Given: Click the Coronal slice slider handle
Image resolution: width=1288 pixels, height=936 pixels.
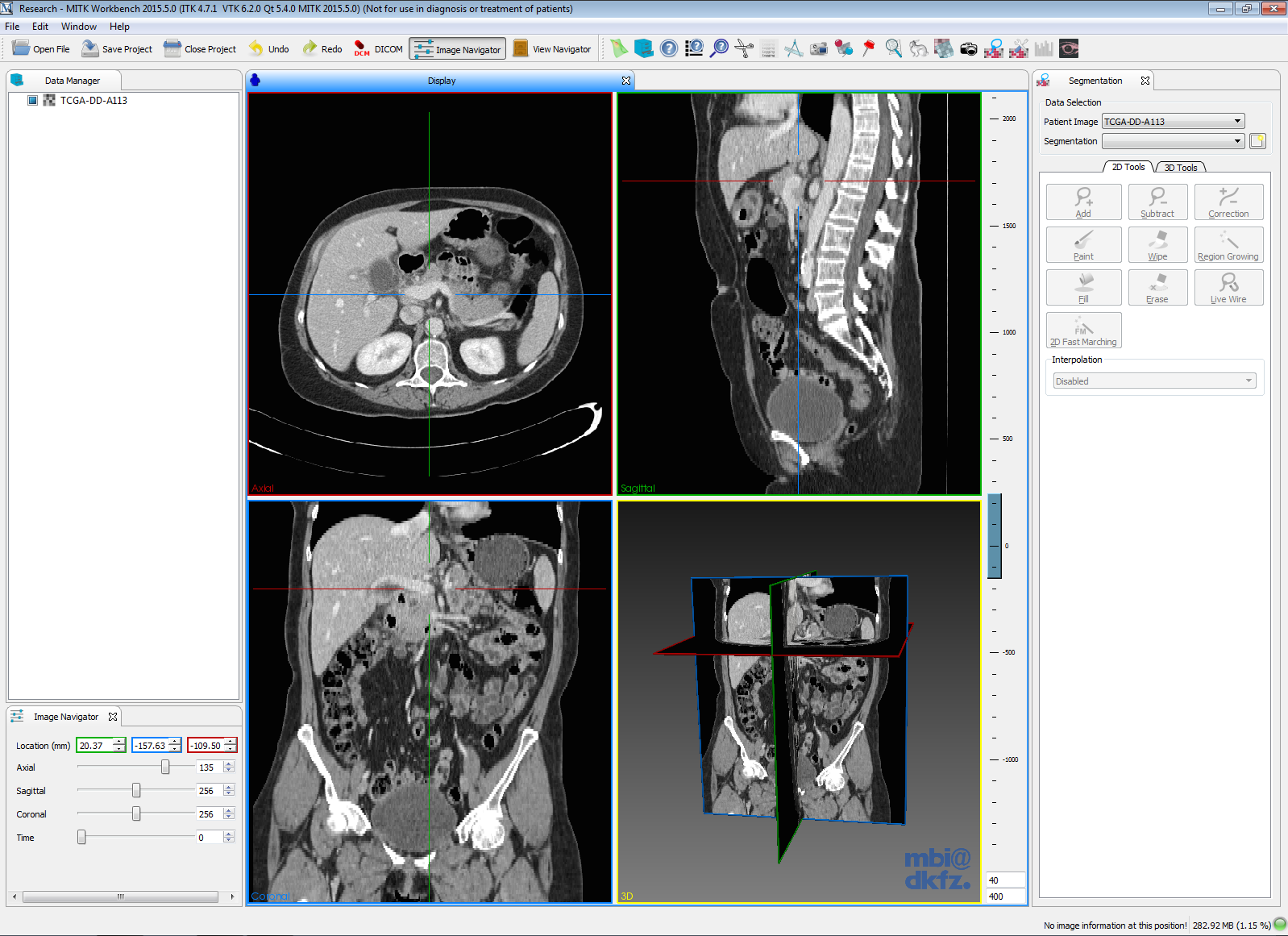Looking at the screenshot, I should [136, 813].
